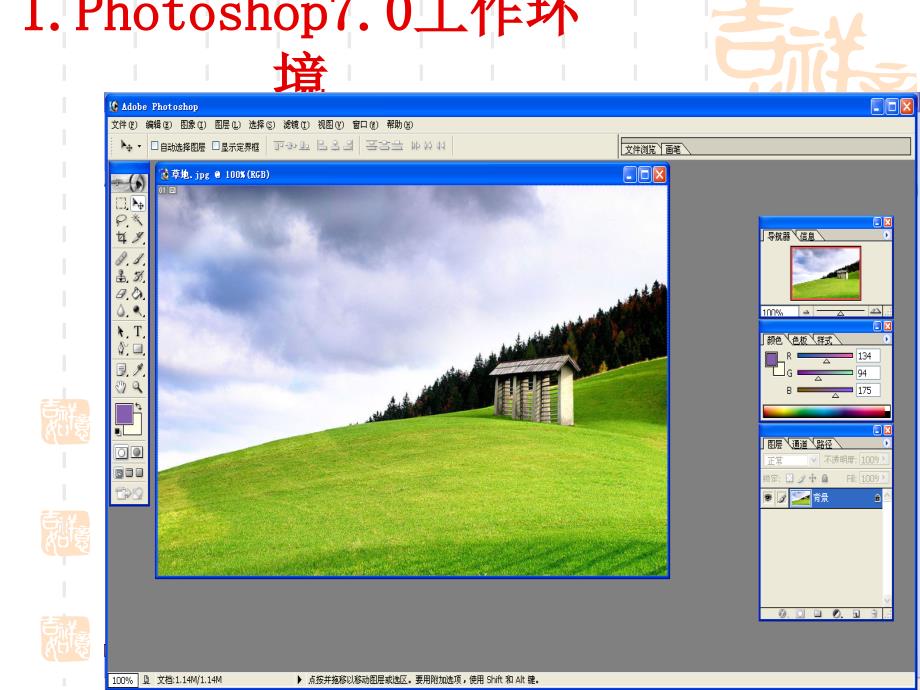Select the Crop tool

(x=121, y=238)
